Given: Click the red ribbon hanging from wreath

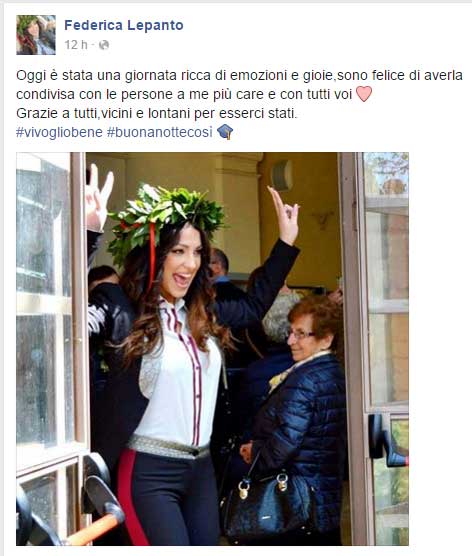Looking at the screenshot, I should (152, 255).
